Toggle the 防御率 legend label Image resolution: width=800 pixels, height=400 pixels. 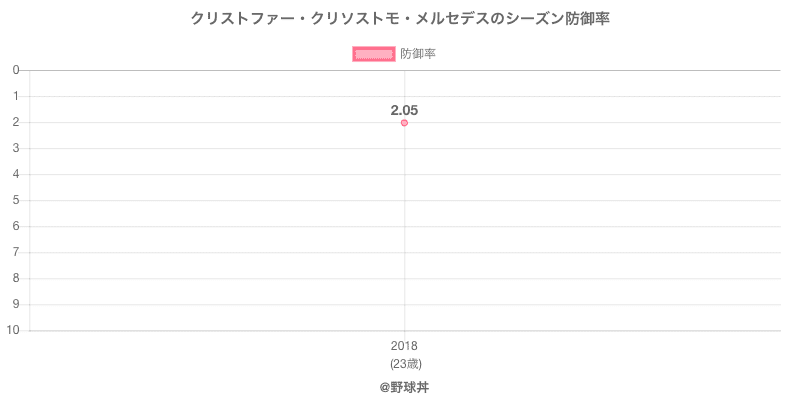417,54
